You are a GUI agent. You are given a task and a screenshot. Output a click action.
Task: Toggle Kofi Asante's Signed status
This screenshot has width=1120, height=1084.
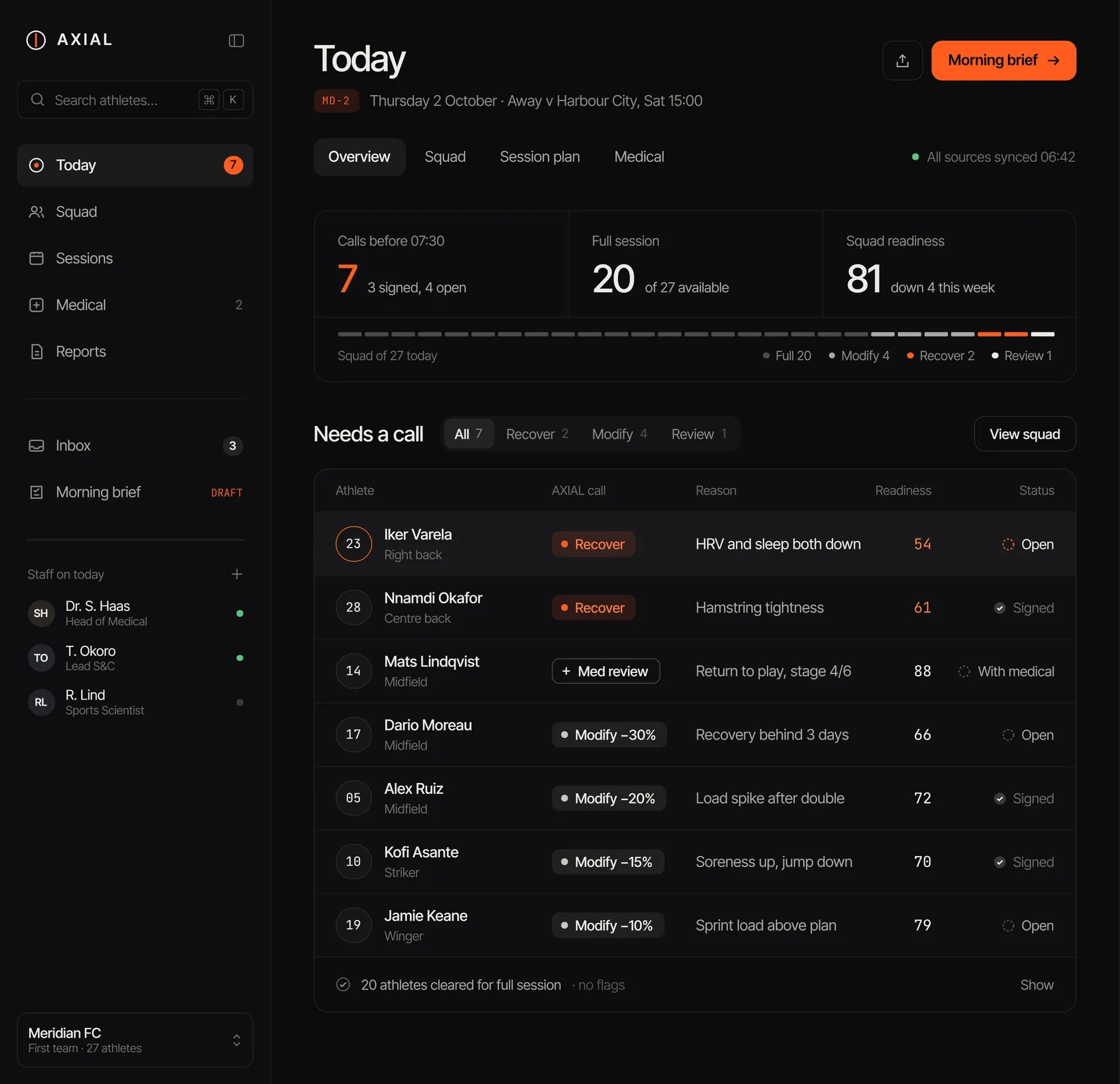1024,861
